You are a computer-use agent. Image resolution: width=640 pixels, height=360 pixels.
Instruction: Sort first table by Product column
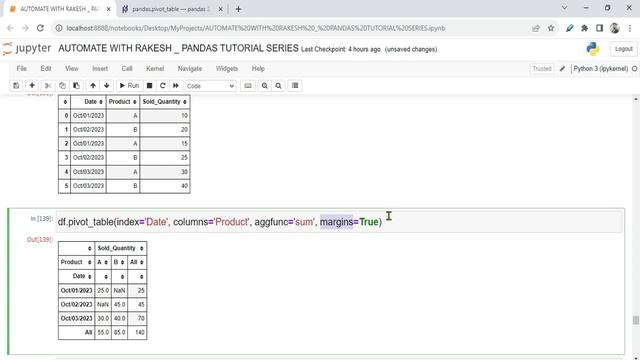(x=122, y=102)
